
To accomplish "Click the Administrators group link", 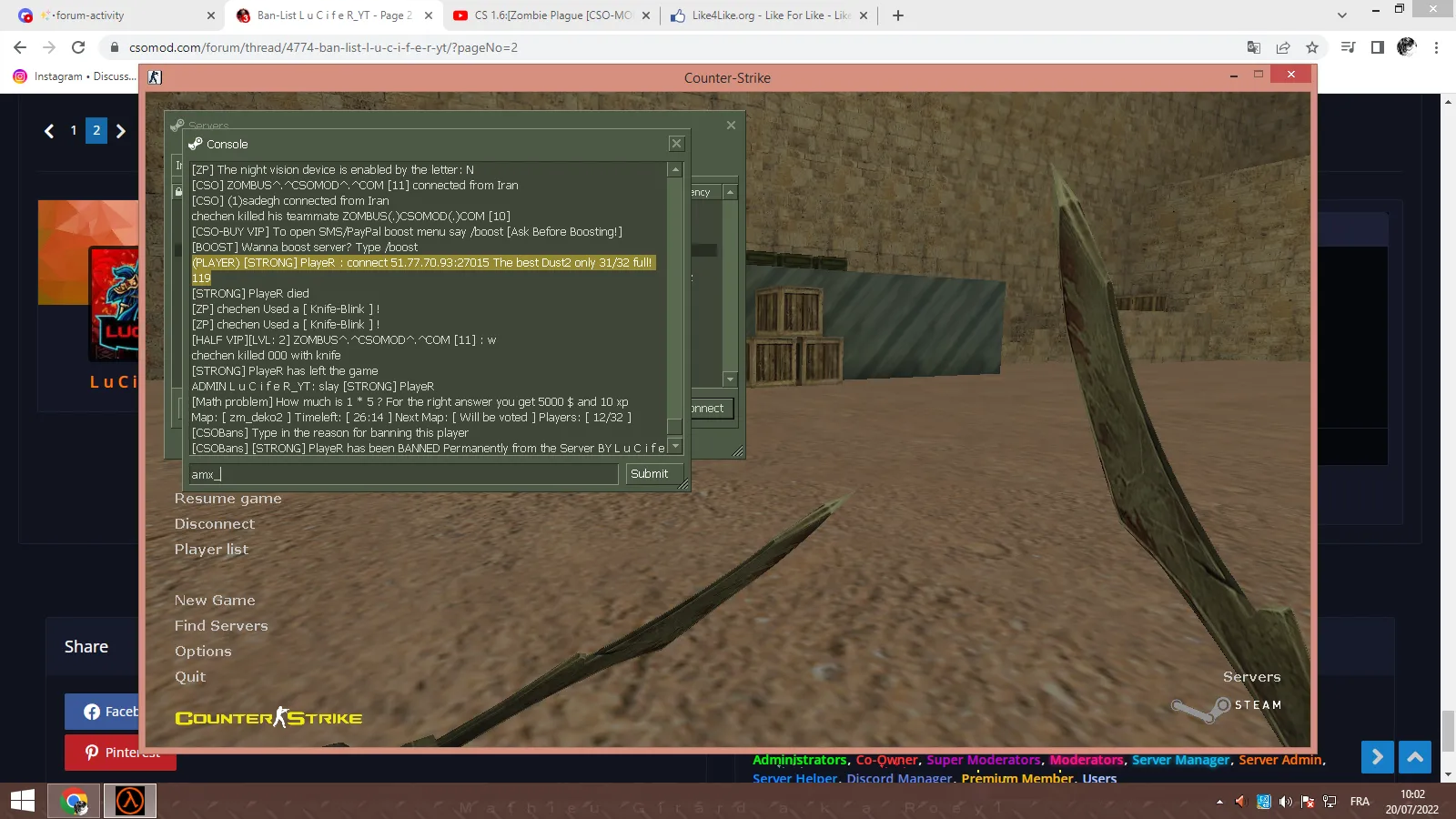I will click(x=800, y=760).
